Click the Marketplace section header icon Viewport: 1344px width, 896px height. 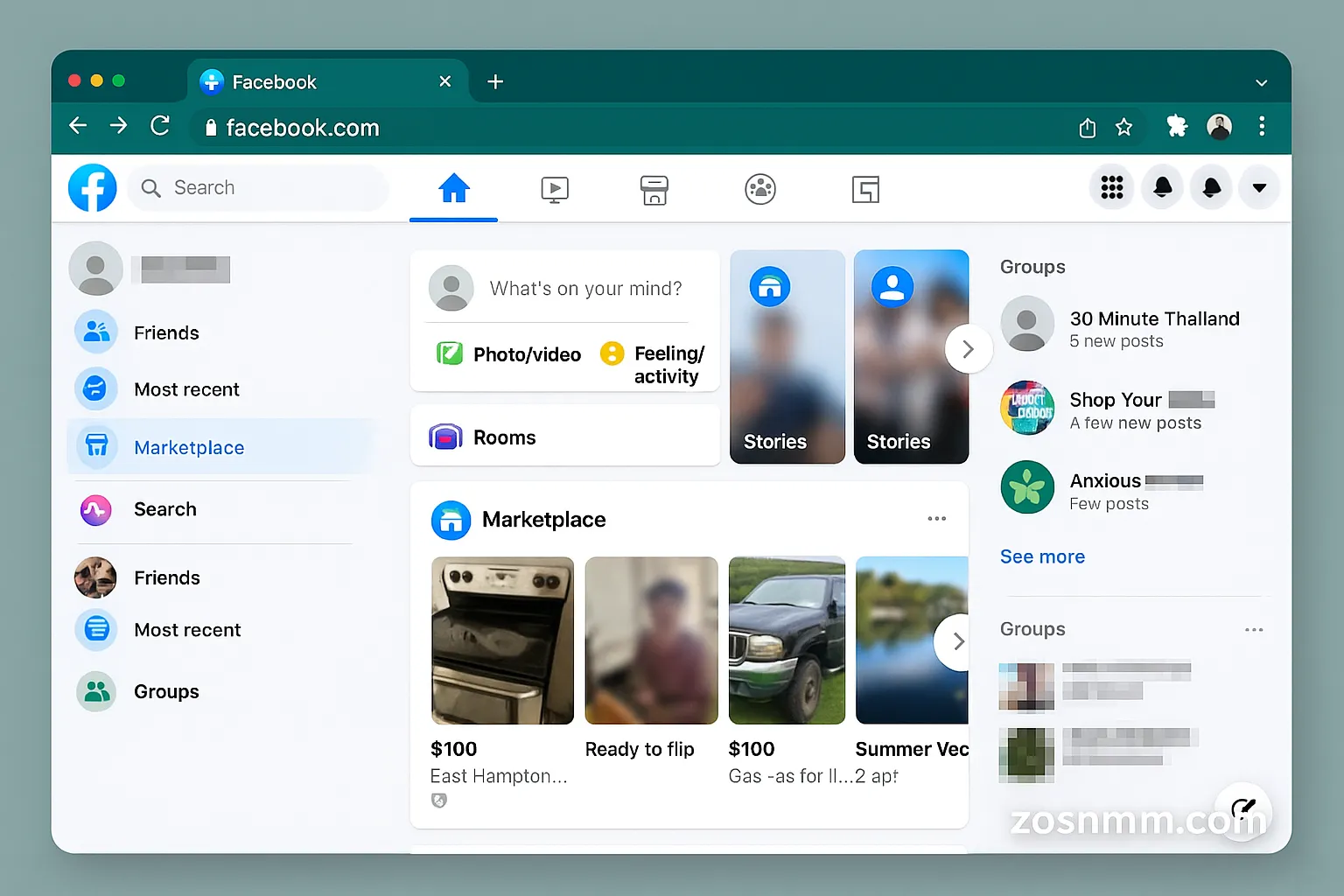[451, 521]
